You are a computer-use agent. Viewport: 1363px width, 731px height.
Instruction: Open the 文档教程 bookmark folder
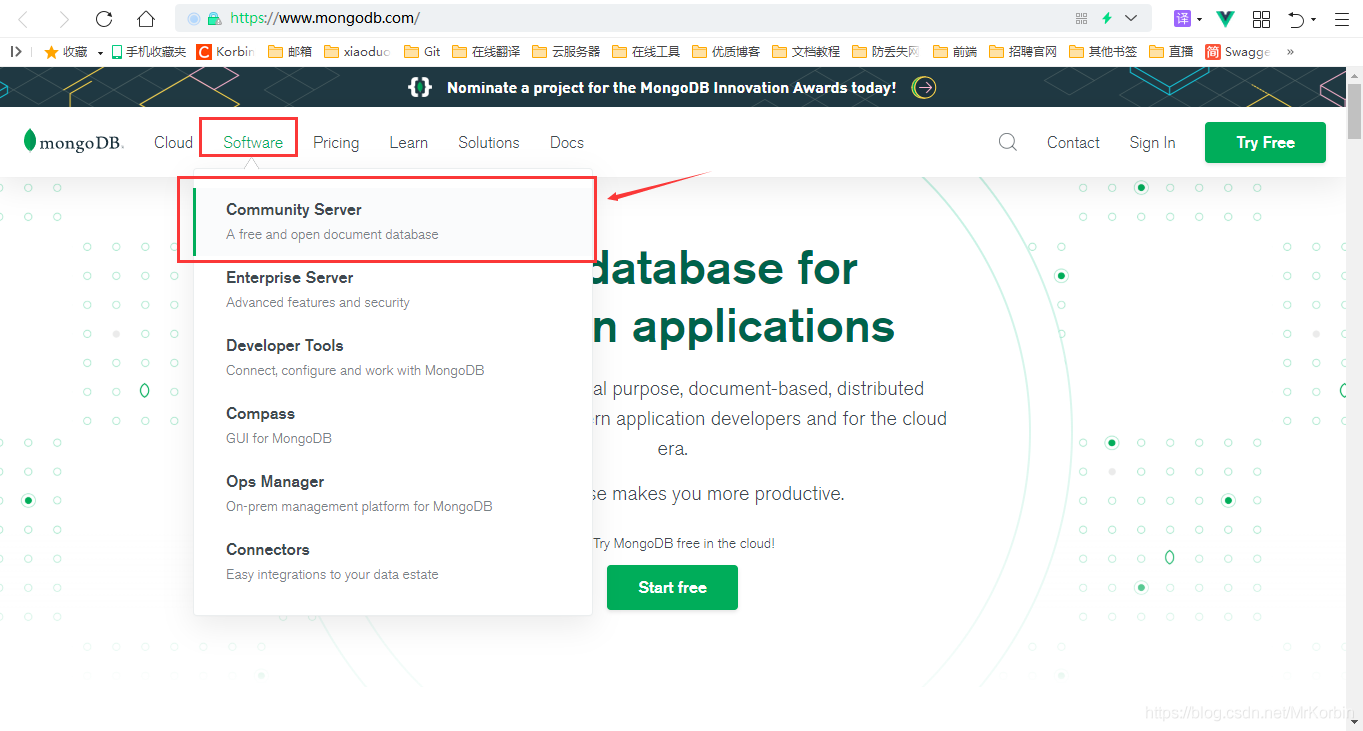(806, 51)
